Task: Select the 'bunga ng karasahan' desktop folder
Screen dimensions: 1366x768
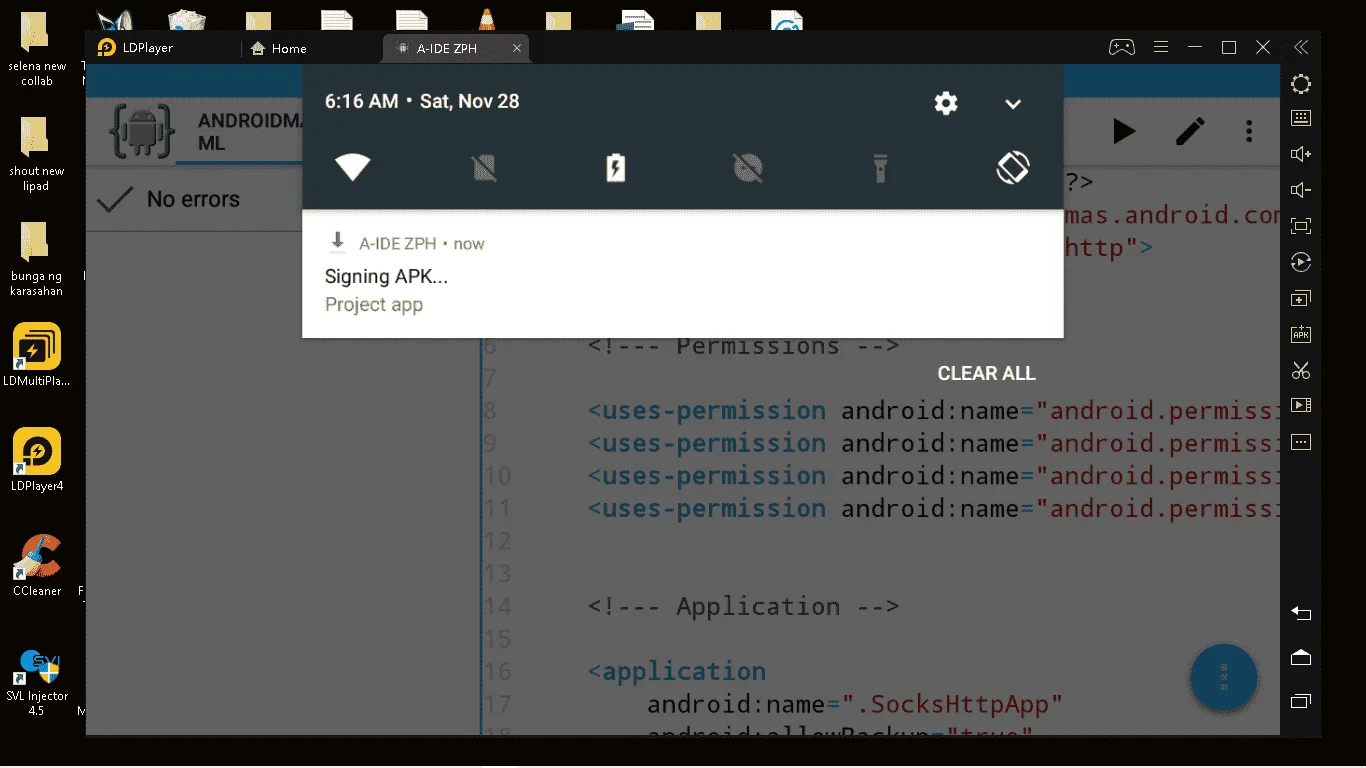Action: click(x=37, y=259)
